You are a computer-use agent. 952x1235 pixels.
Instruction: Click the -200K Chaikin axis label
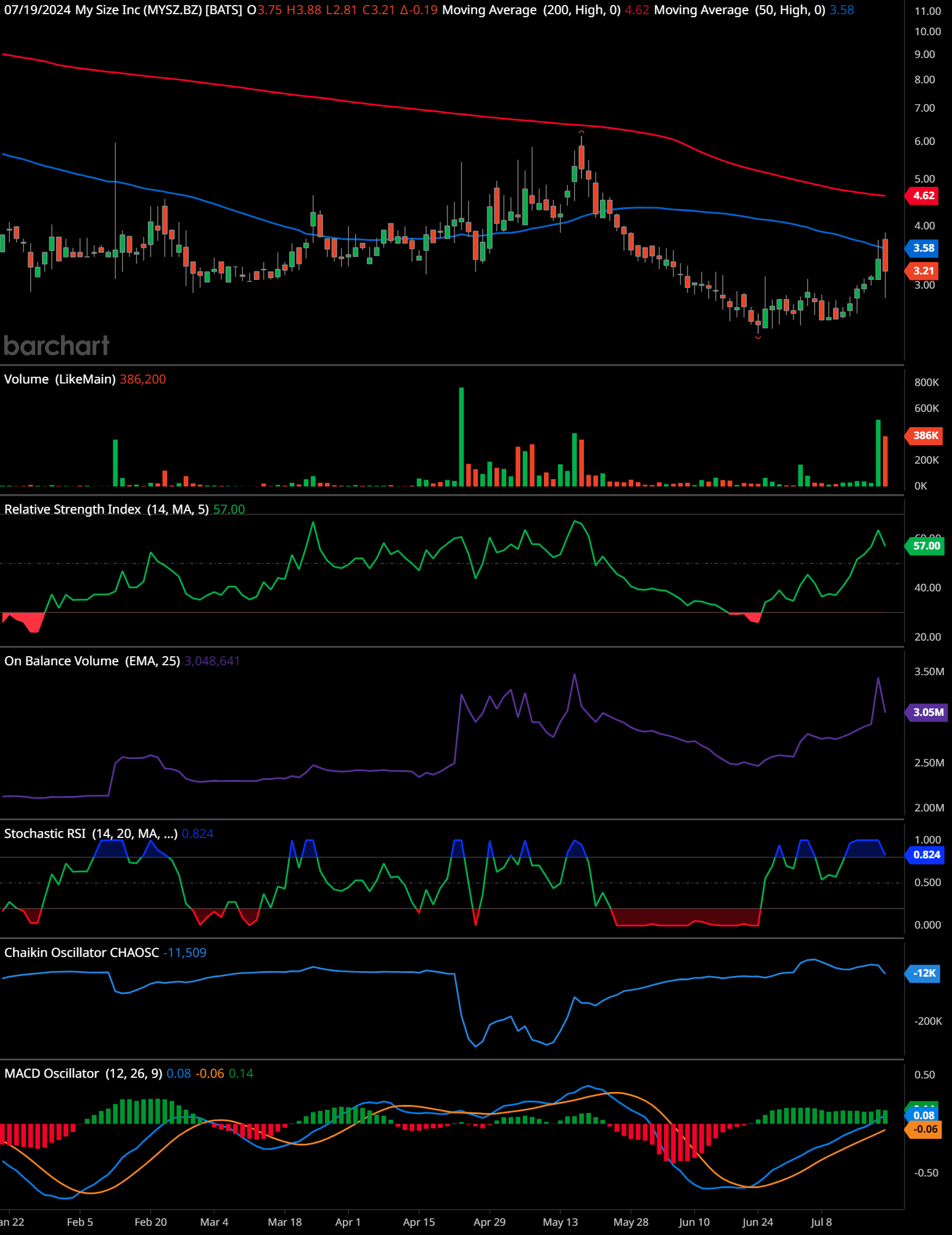click(928, 1021)
